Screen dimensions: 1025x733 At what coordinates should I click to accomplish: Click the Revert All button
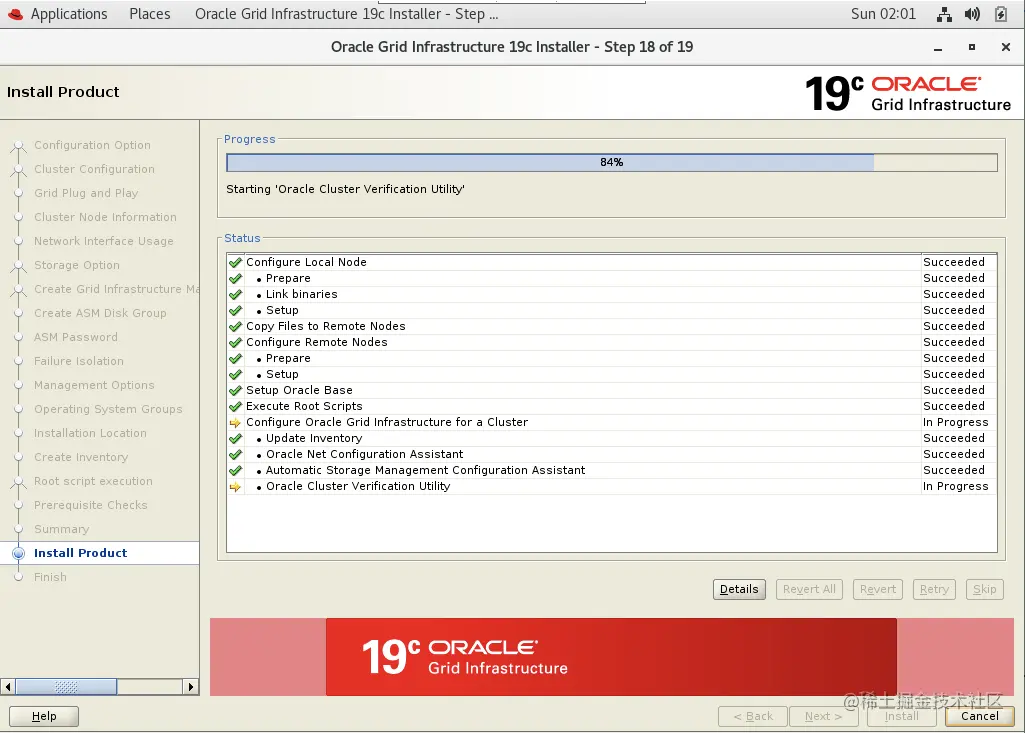[809, 589]
